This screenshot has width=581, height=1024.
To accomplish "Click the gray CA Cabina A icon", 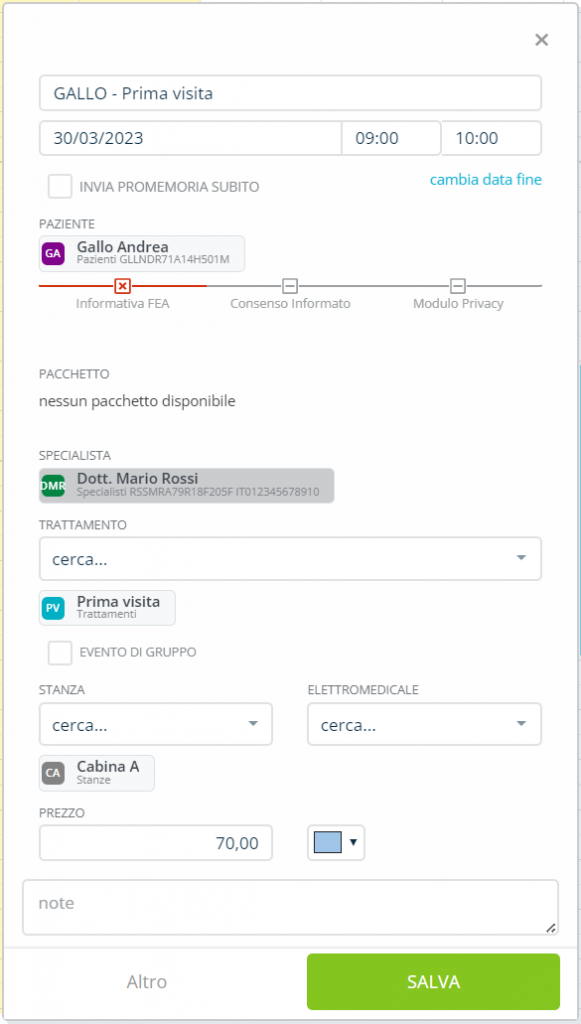I will (54, 773).
